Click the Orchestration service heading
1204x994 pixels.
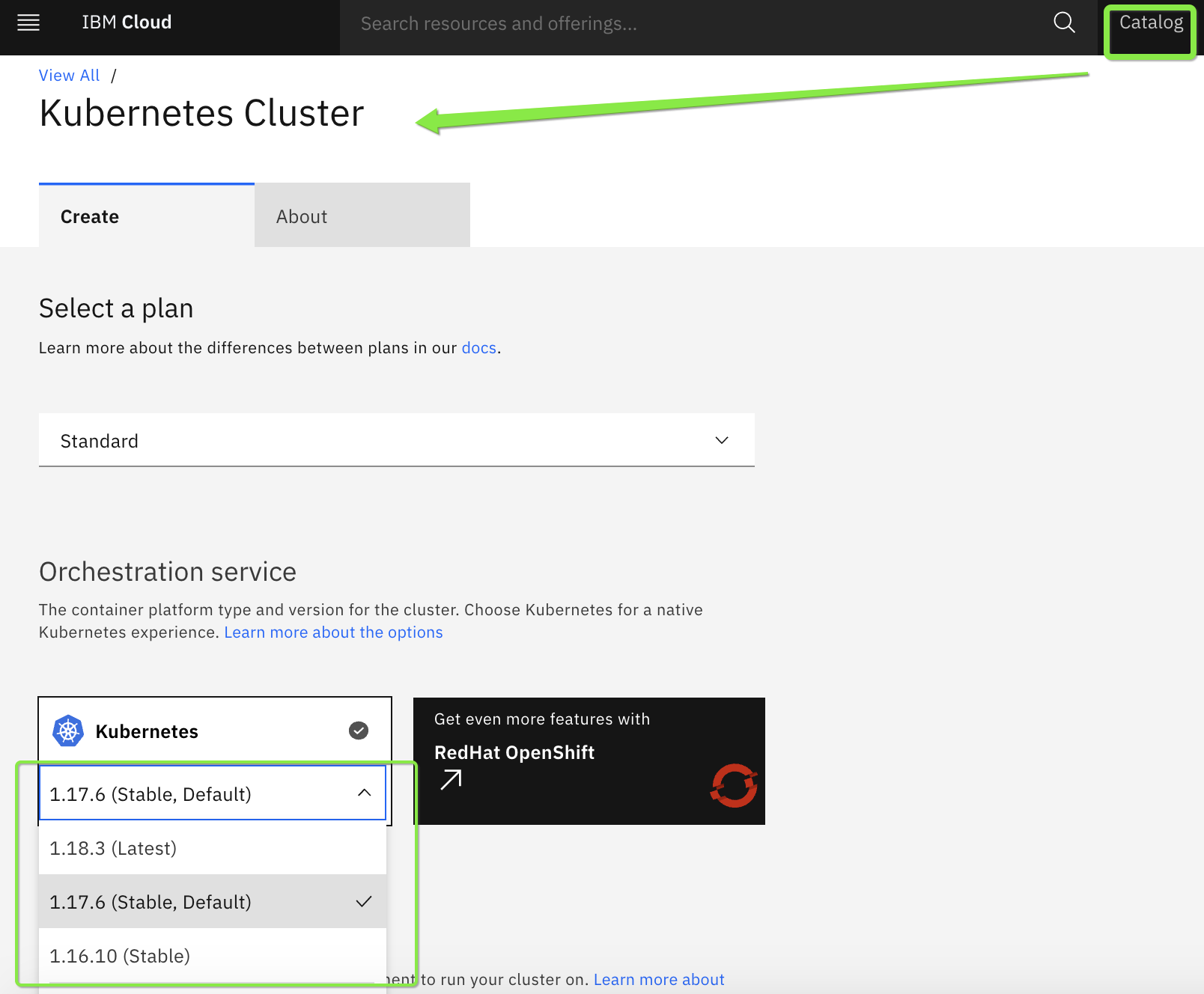pos(168,572)
